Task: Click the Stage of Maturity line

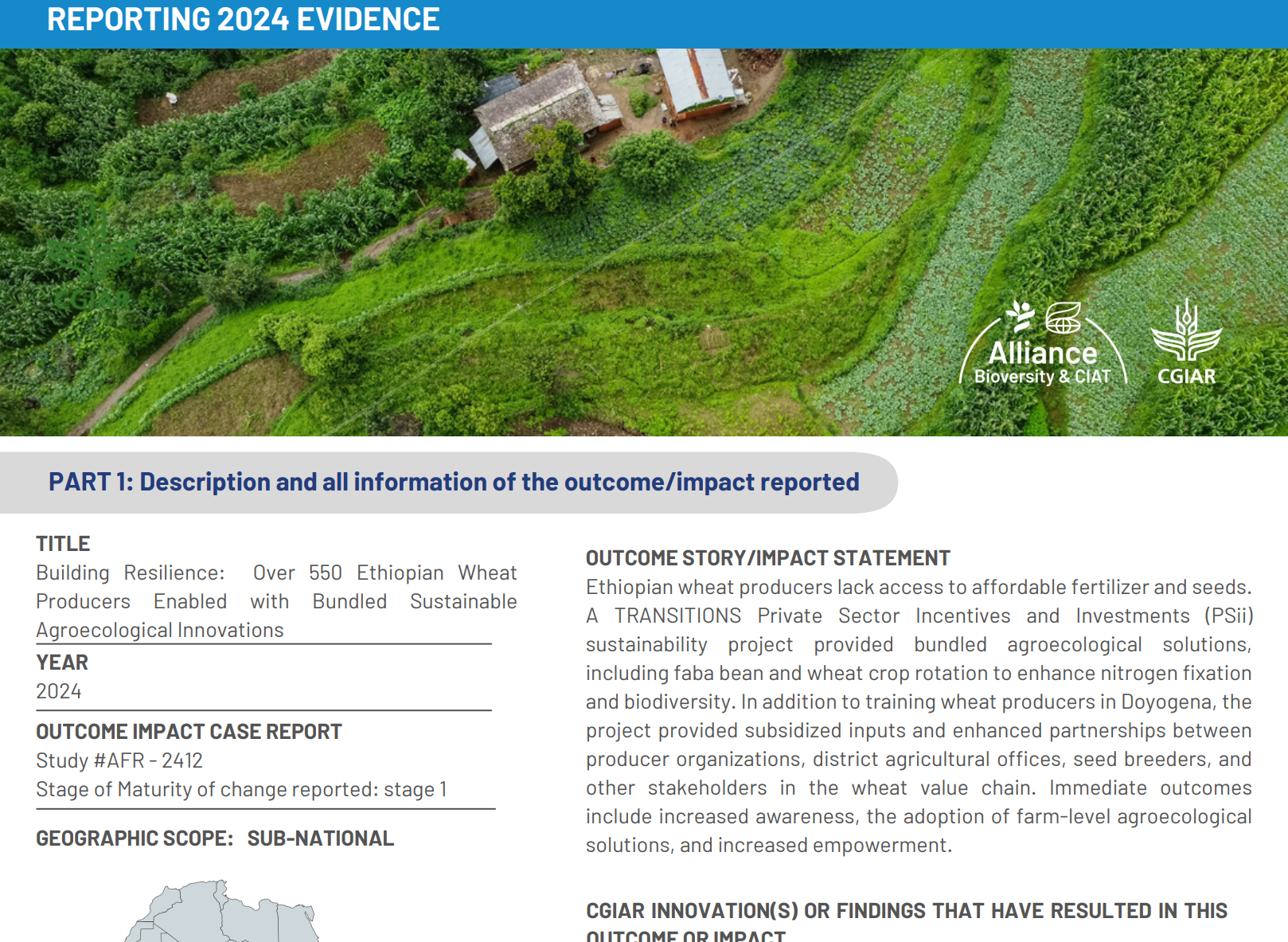Action: point(241,789)
